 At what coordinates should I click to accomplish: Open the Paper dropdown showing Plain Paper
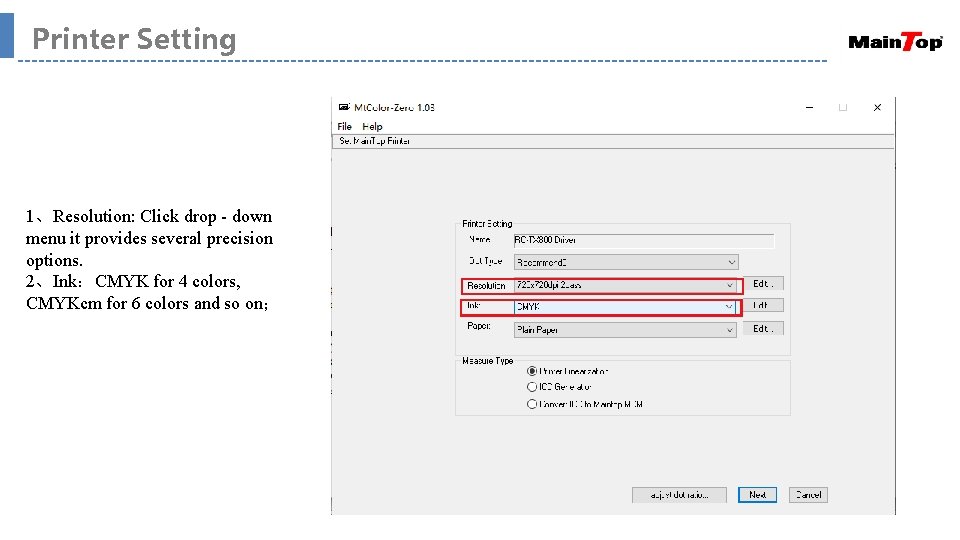626,329
